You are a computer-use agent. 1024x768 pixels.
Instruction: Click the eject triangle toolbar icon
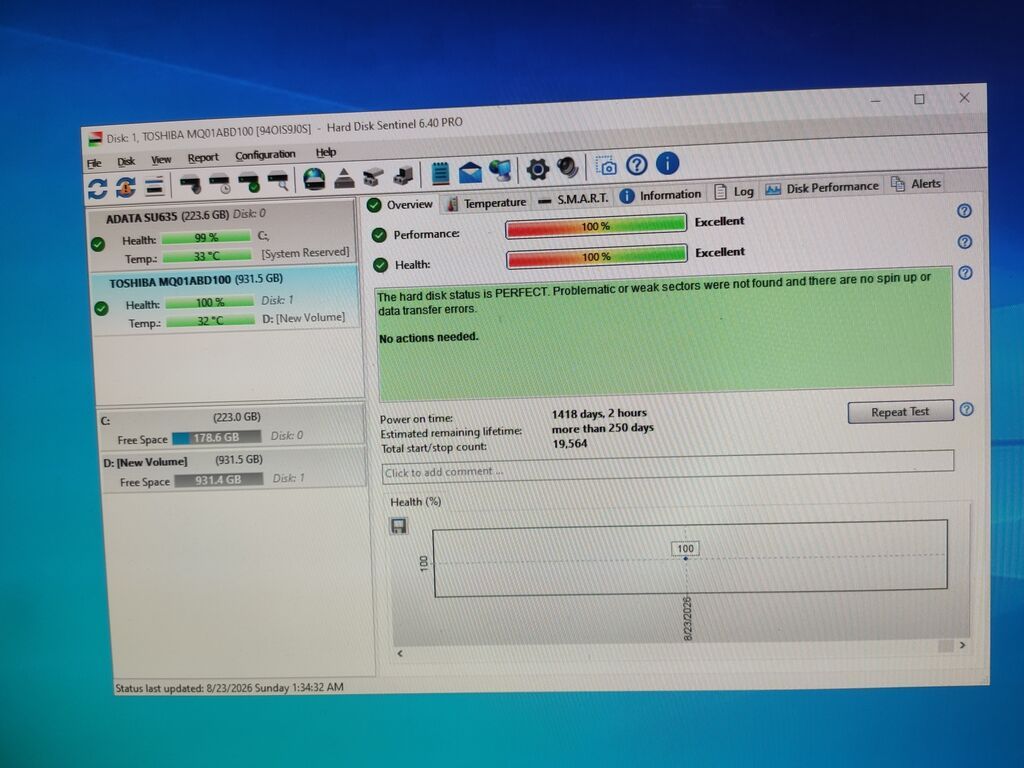(344, 178)
